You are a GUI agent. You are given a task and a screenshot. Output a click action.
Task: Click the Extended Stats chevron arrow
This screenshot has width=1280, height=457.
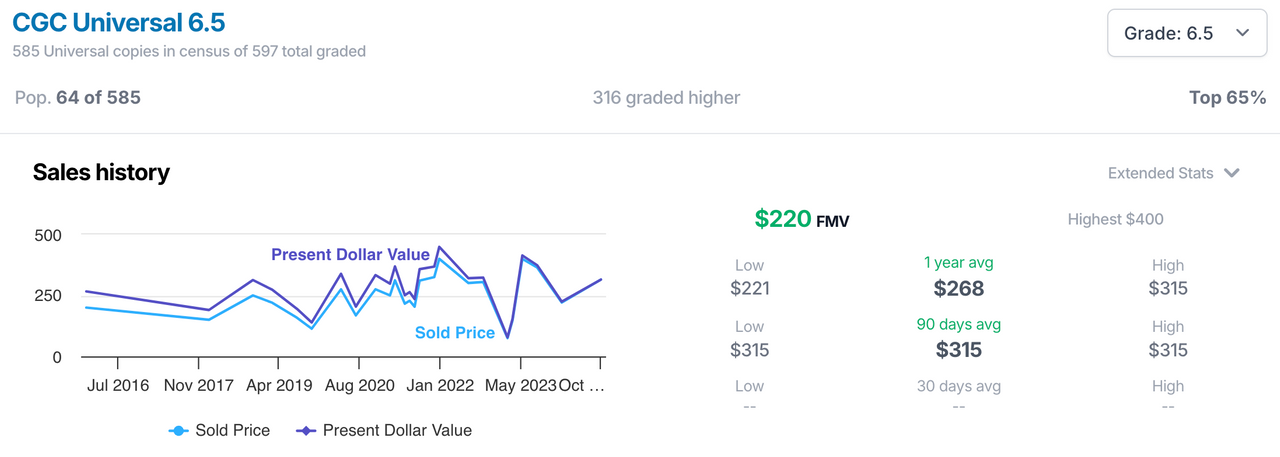point(1231,173)
